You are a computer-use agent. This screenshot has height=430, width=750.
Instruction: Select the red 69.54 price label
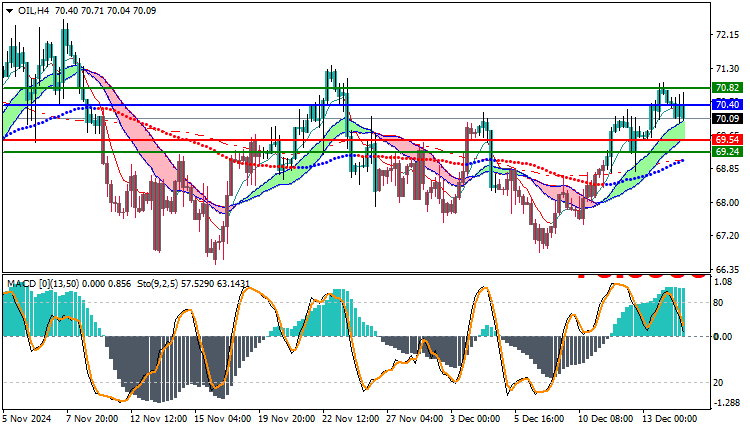728,140
